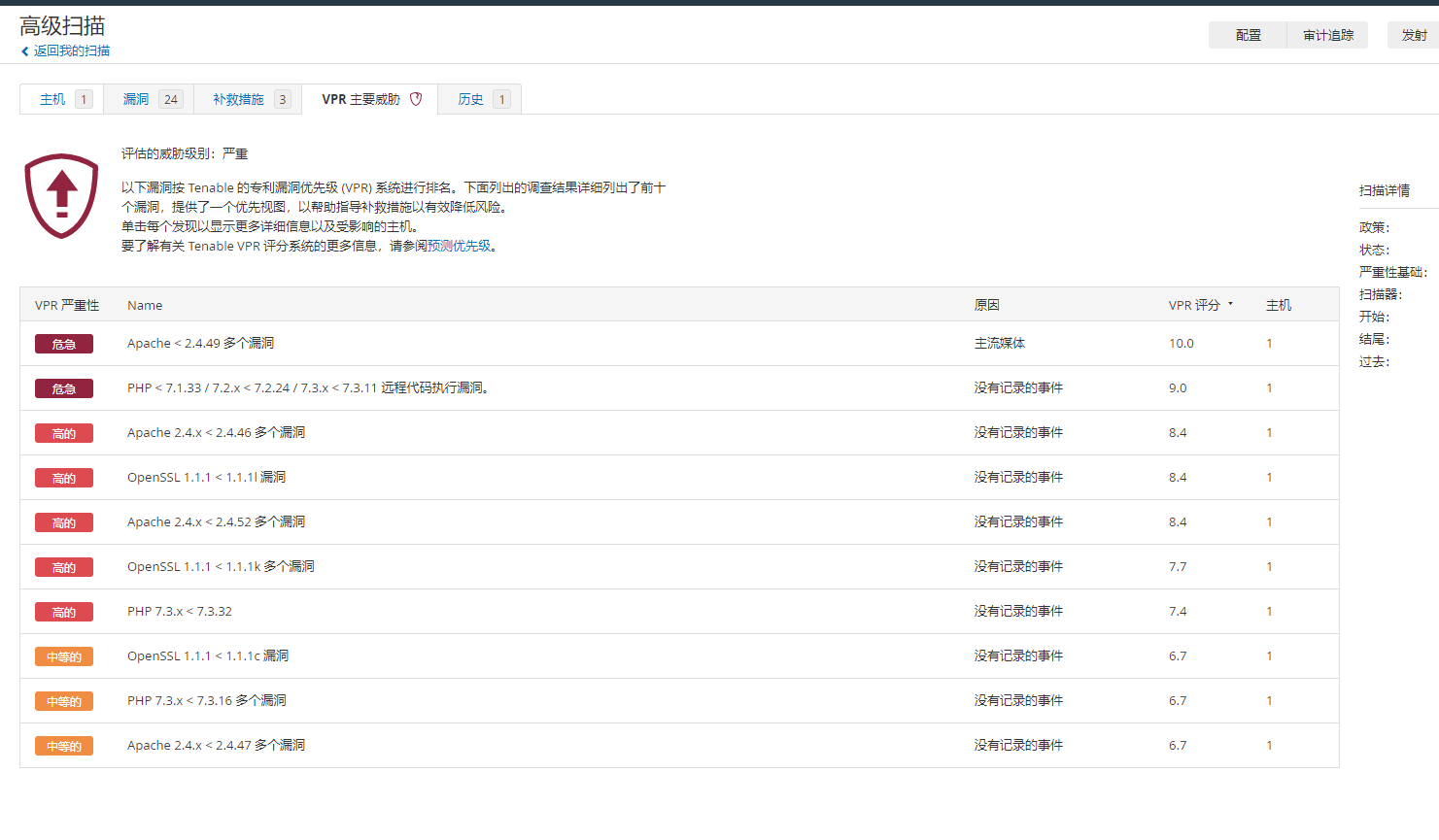
Task: Open the Apache < 2.4.49 多个漏洞 row
Action: (x=679, y=343)
